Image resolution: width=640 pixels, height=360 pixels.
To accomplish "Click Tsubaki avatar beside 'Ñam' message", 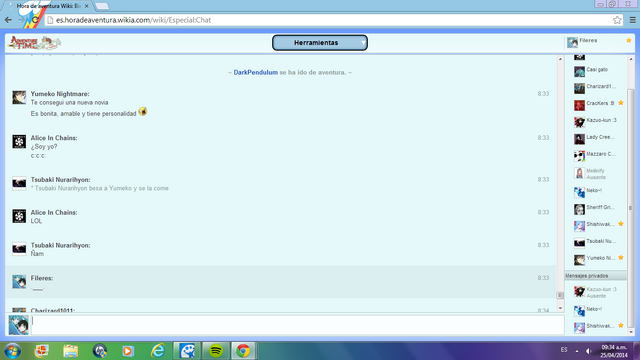I will click(x=19, y=249).
